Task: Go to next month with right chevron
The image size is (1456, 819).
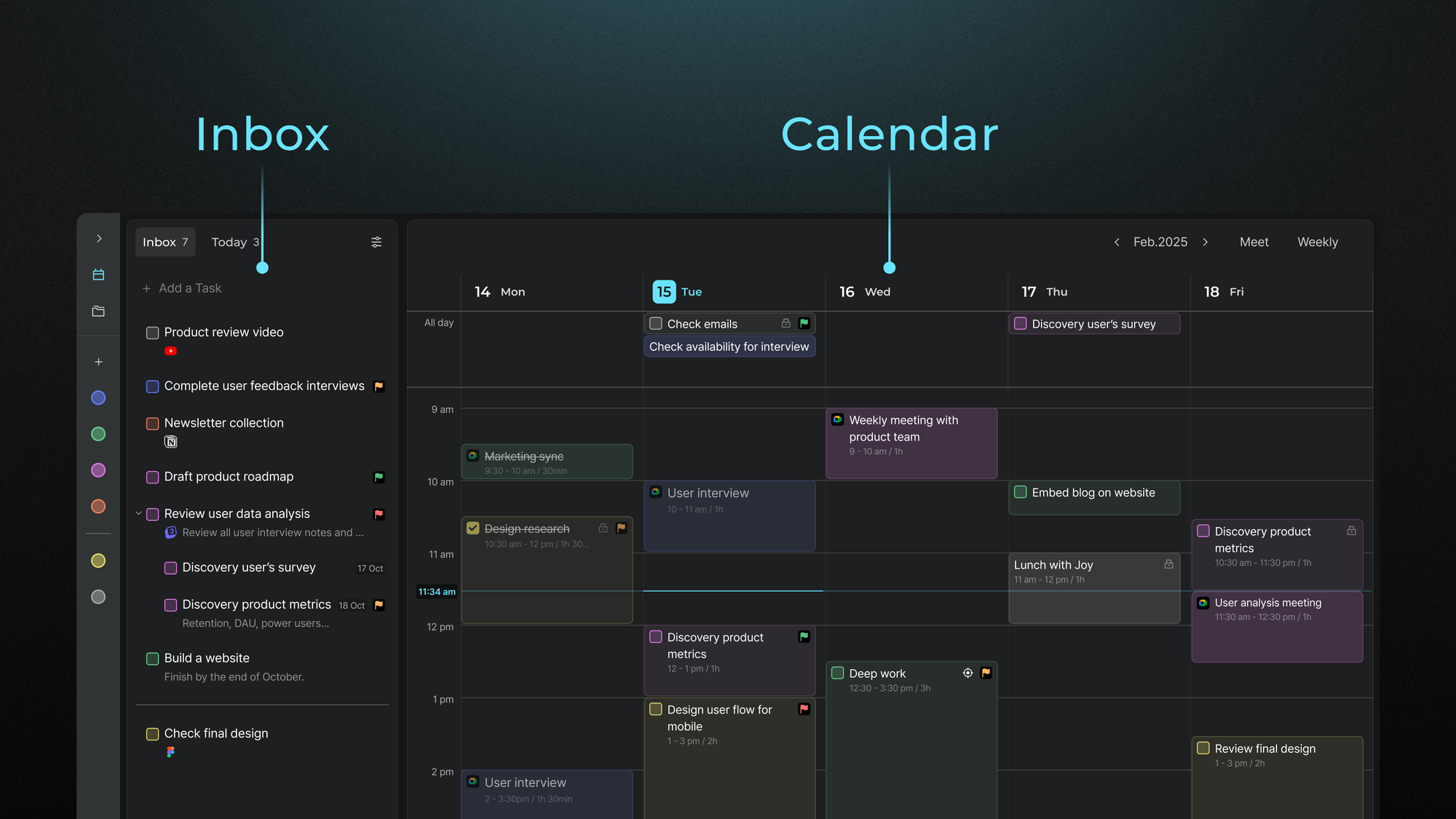Action: click(1205, 242)
